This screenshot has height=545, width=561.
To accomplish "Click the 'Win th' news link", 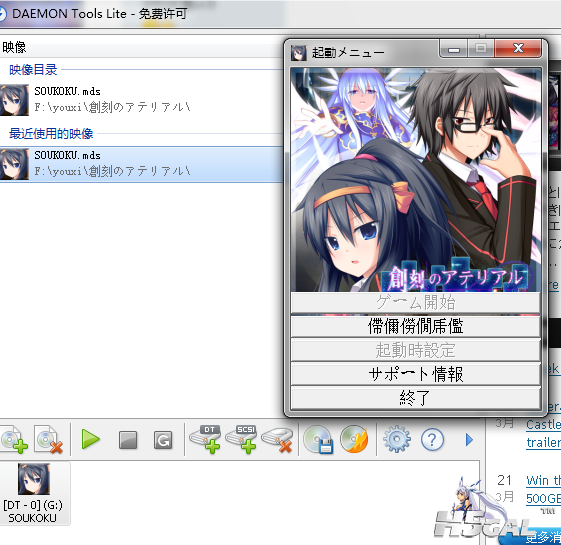I will [x=543, y=480].
